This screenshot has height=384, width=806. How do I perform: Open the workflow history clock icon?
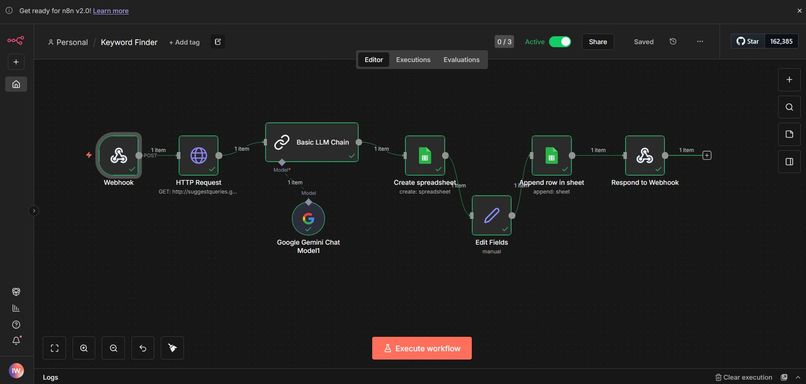[x=673, y=42]
